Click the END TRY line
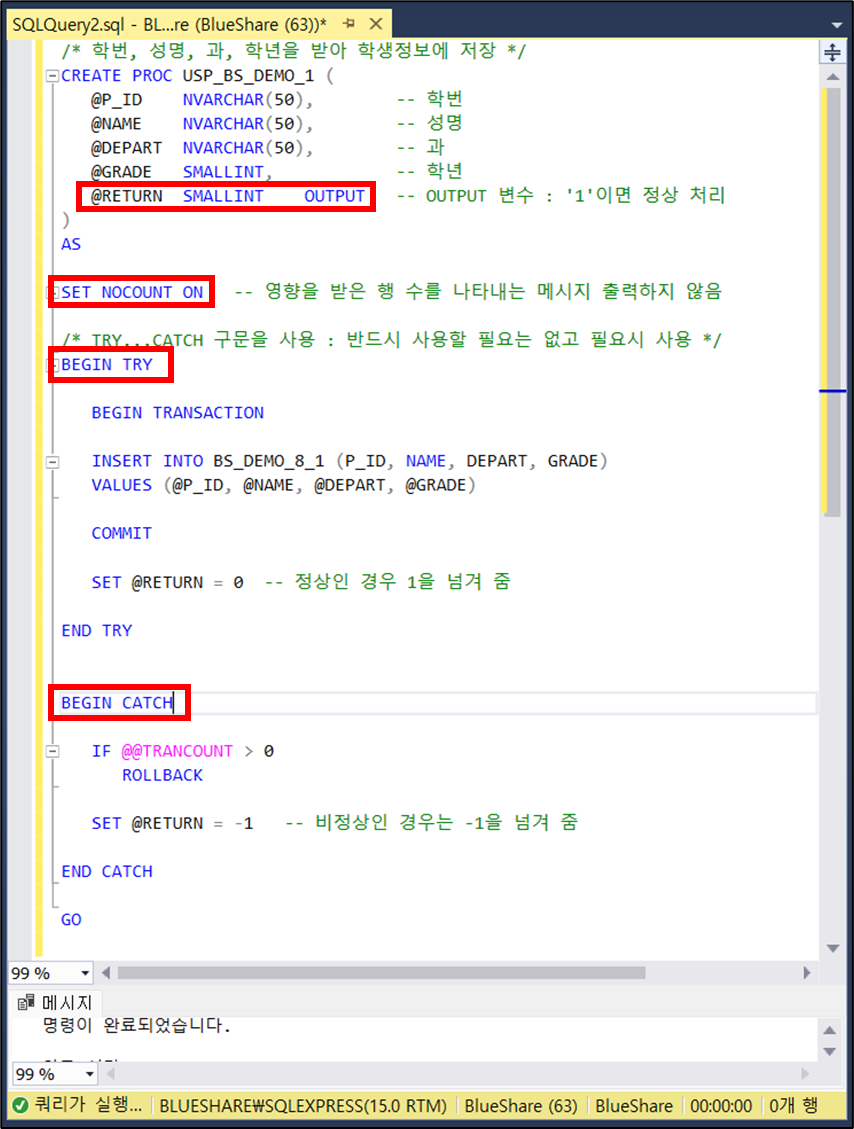Viewport: 854px width, 1129px height. (96, 631)
